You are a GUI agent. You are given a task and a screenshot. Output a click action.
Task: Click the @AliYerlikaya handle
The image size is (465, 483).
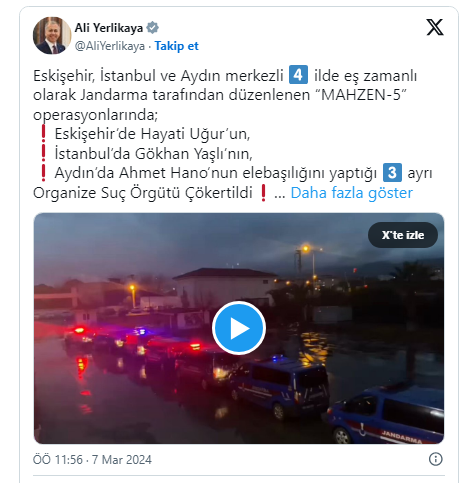(x=110, y=46)
